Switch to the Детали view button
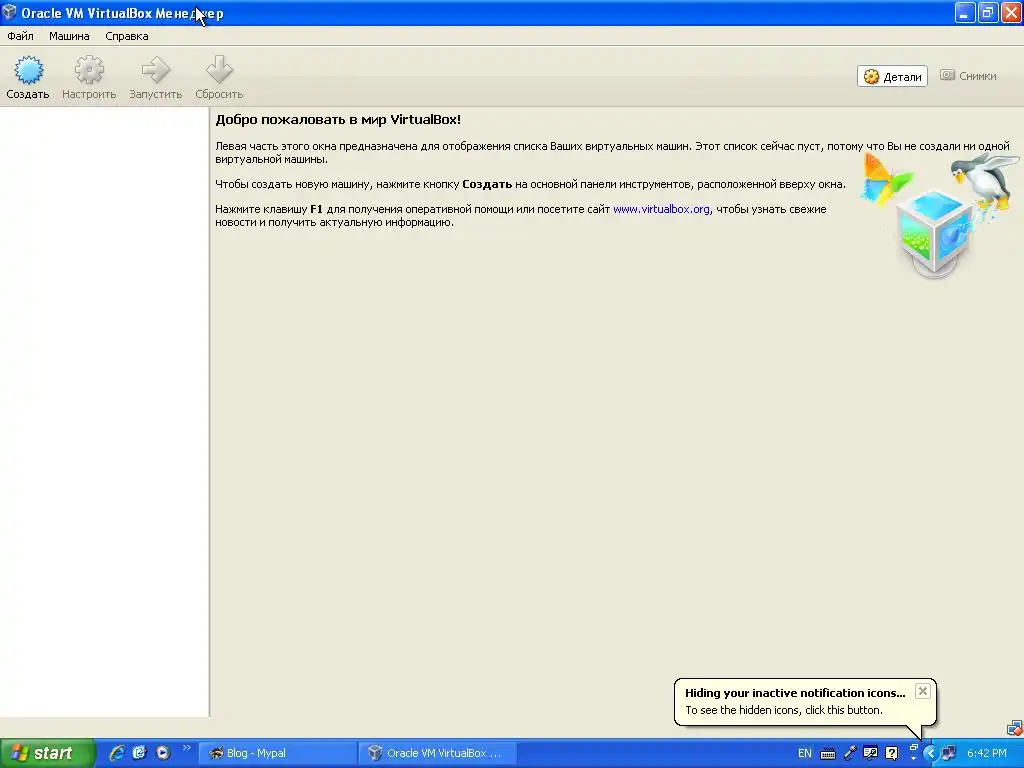Screen dimensions: 1024x768 tap(892, 76)
